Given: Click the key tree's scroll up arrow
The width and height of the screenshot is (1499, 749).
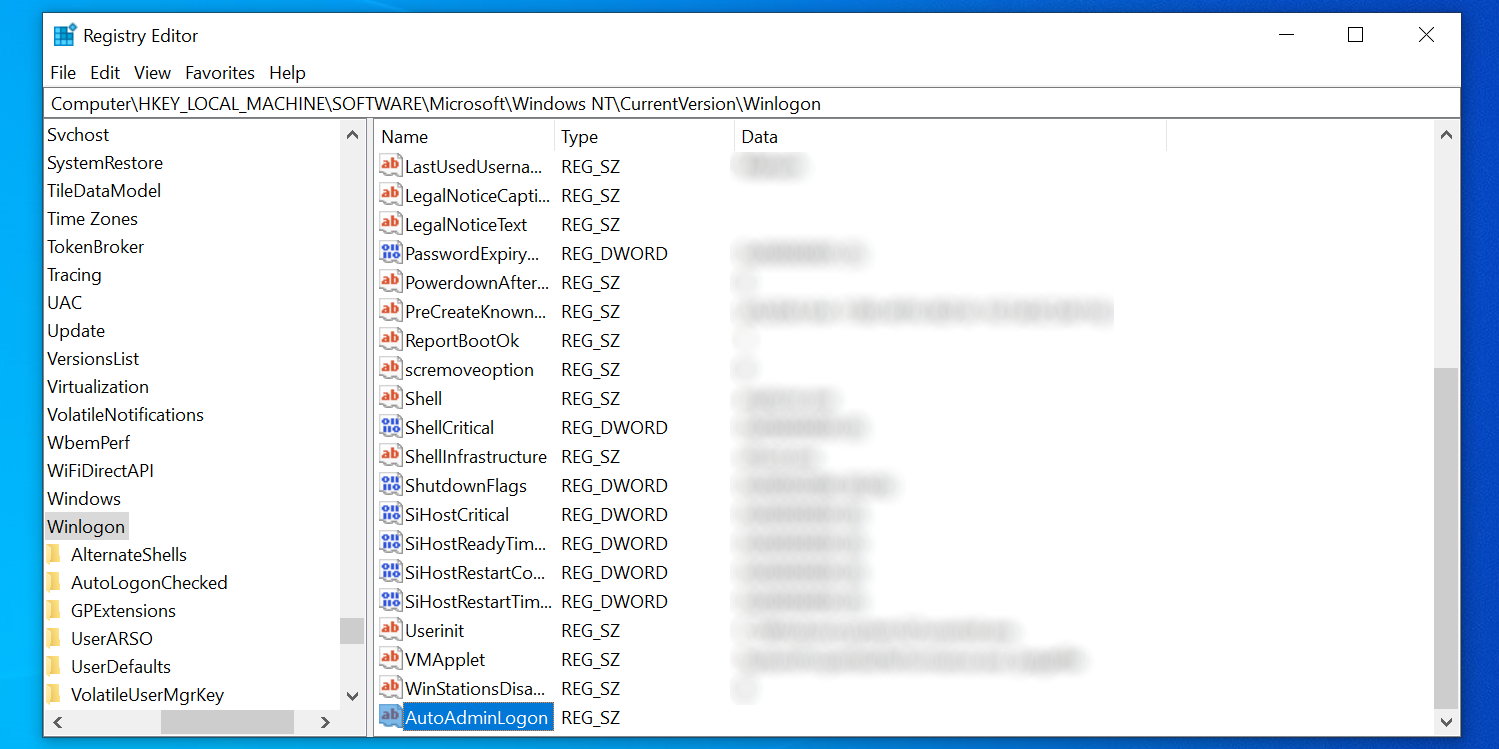Looking at the screenshot, I should [352, 135].
